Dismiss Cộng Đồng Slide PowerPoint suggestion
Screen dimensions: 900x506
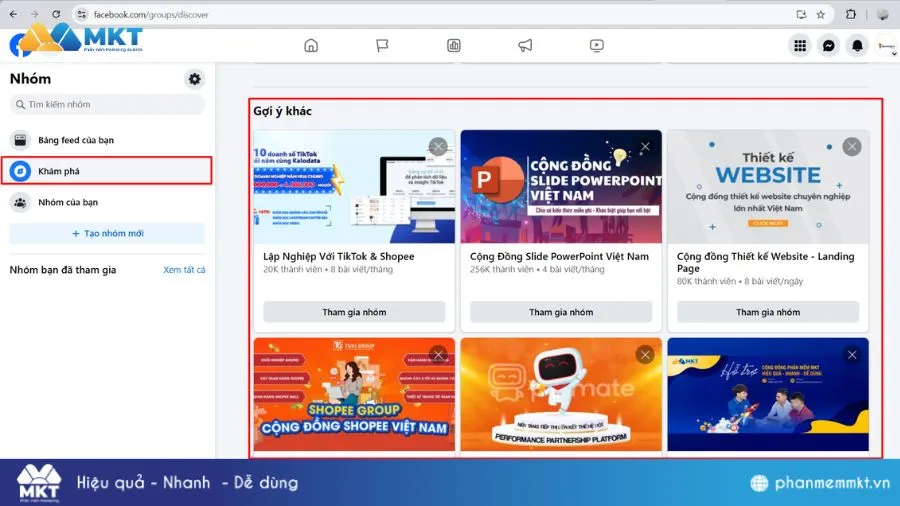(x=645, y=146)
